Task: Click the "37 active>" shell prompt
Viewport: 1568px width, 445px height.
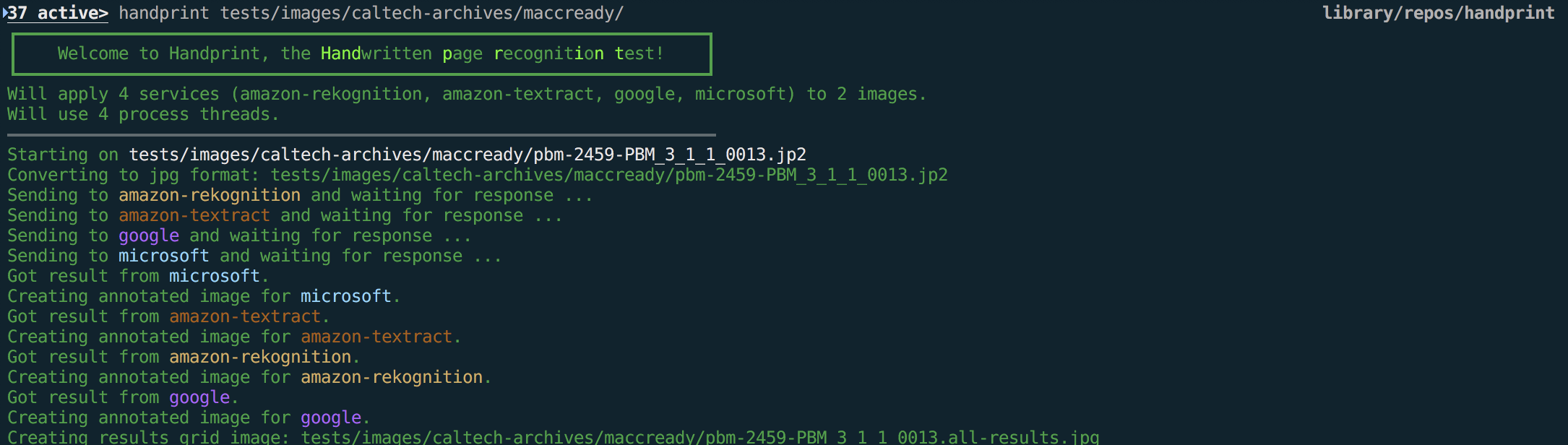Action: pos(58,13)
